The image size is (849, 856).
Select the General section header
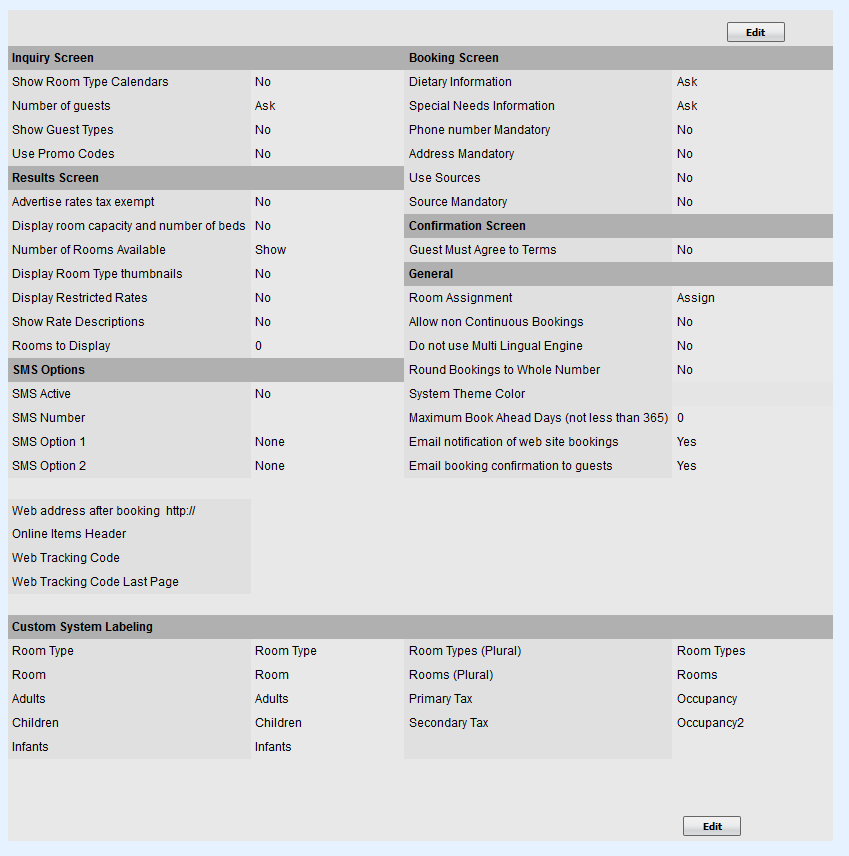pyautogui.click(x=431, y=274)
